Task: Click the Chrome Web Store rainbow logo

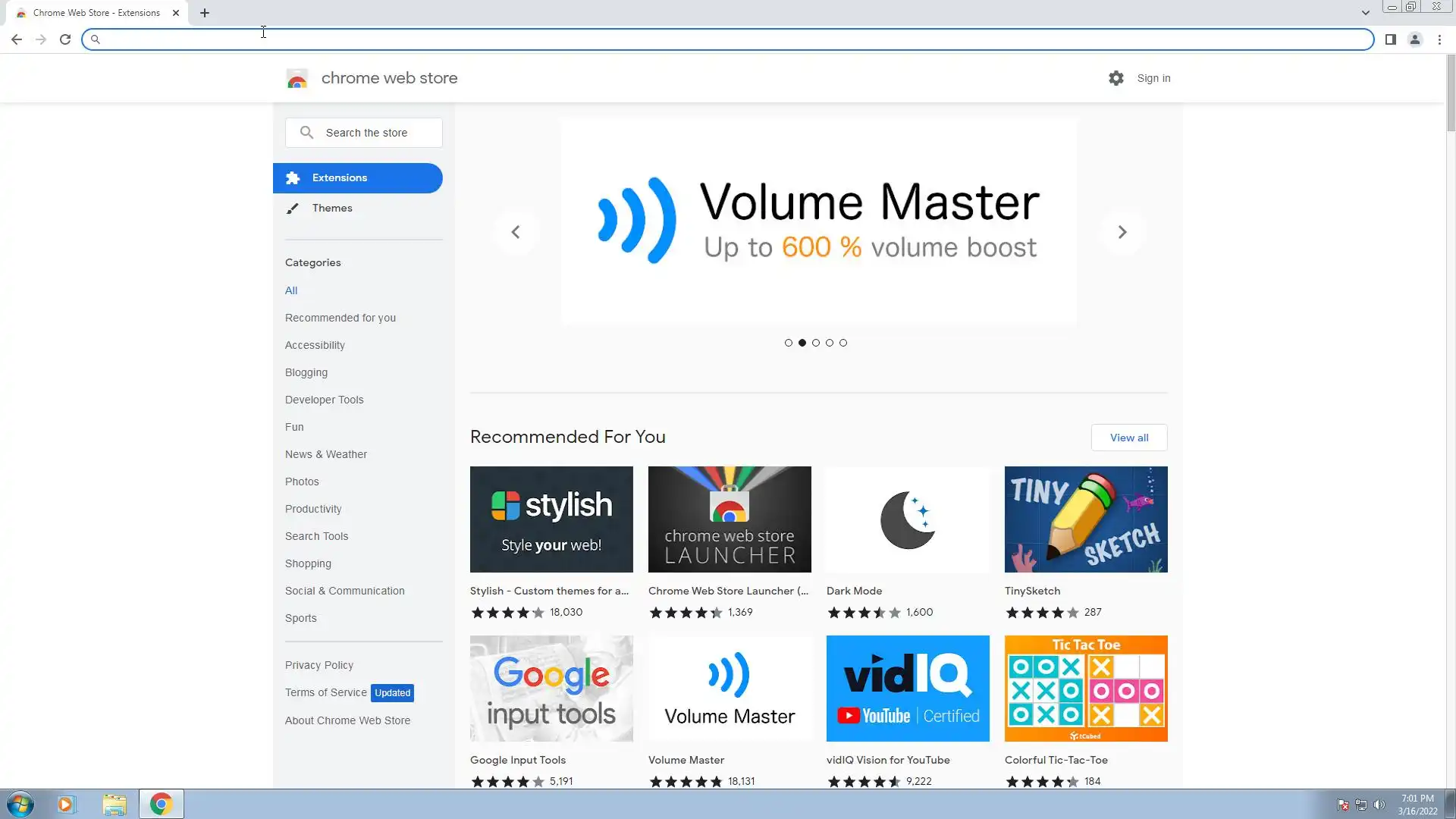Action: pyautogui.click(x=297, y=78)
